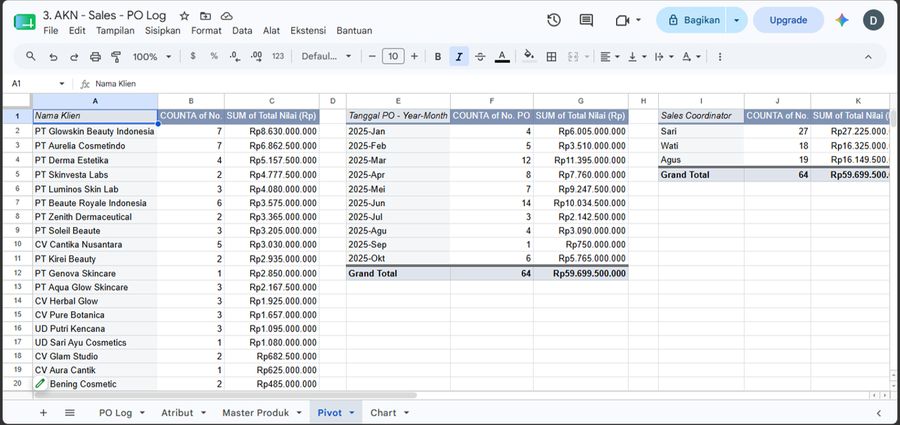Open horizontal align dropdown

tap(610, 56)
